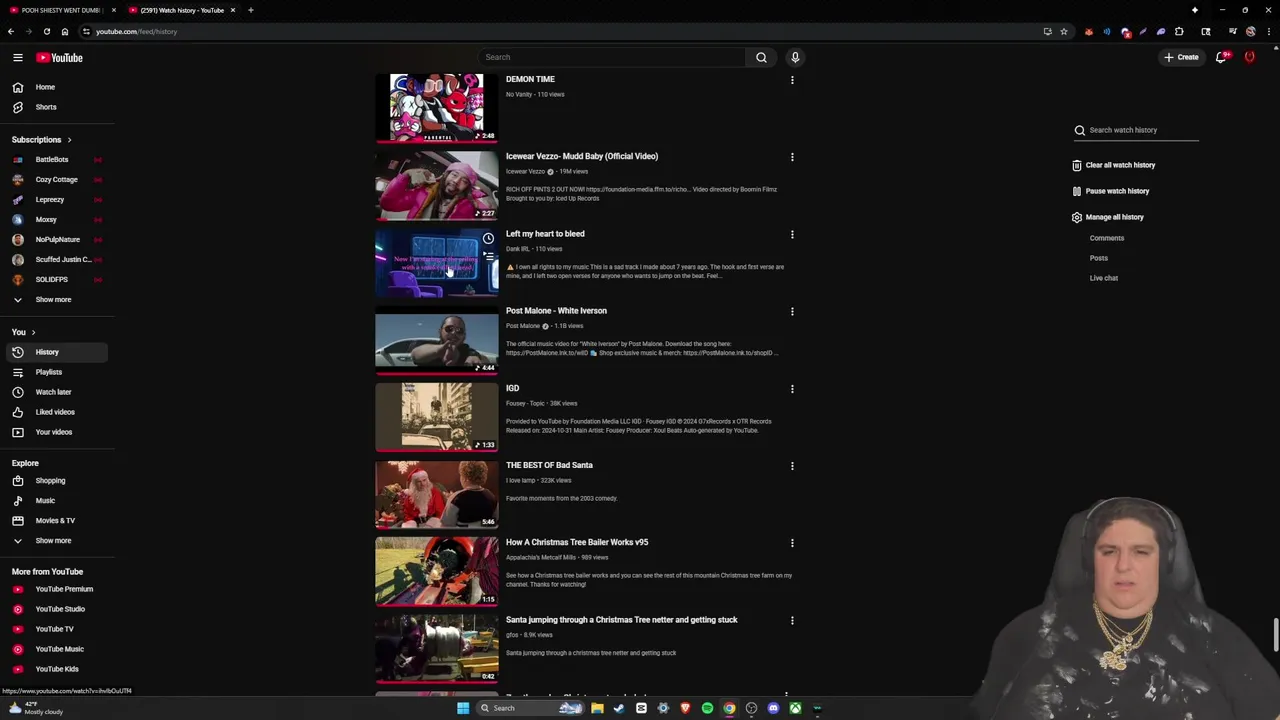Viewport: 1280px width, 720px height.
Task: Open more options for DEMON TIME video
Action: coord(792,80)
